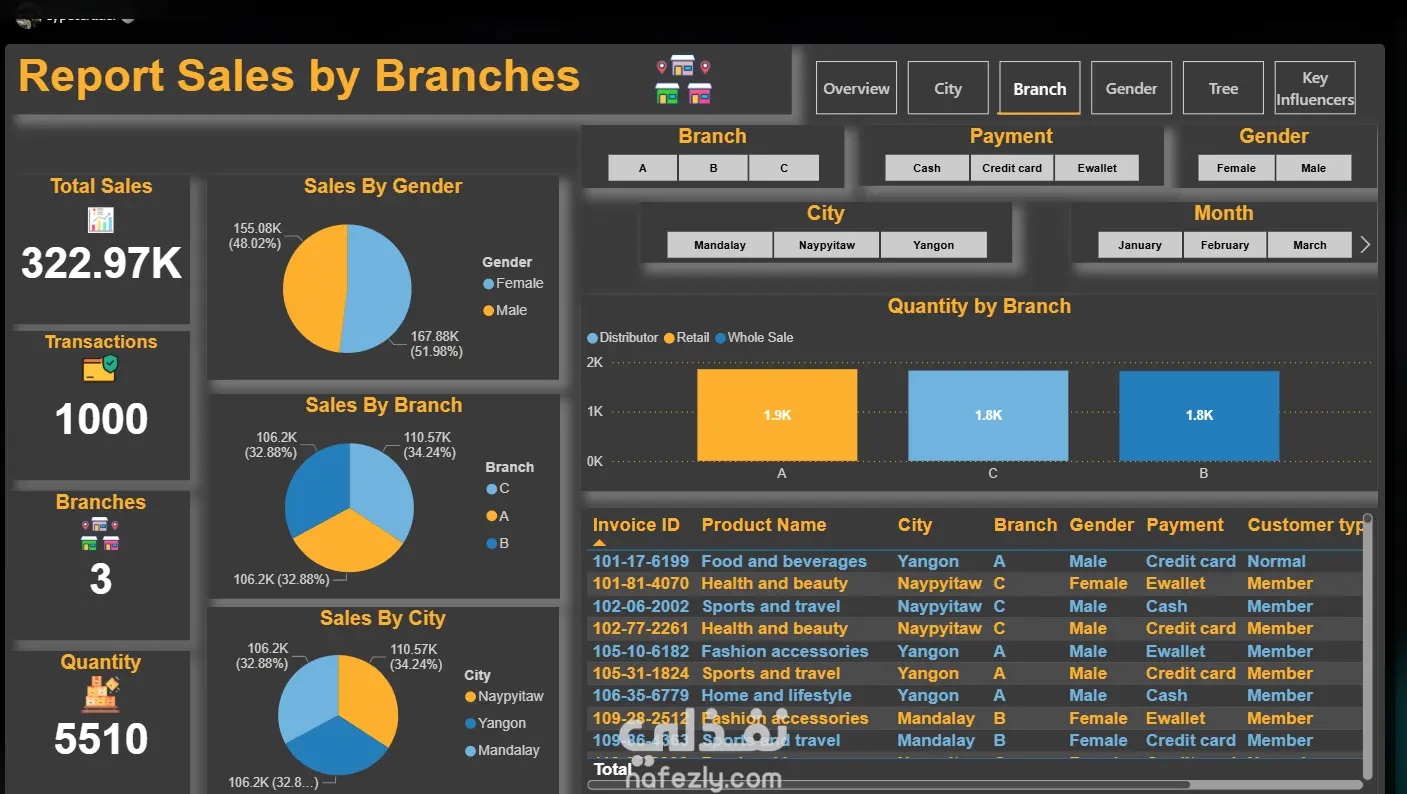This screenshot has height=794, width=1407.
Task: Open the Key Influencers tab
Action: coord(1315,88)
